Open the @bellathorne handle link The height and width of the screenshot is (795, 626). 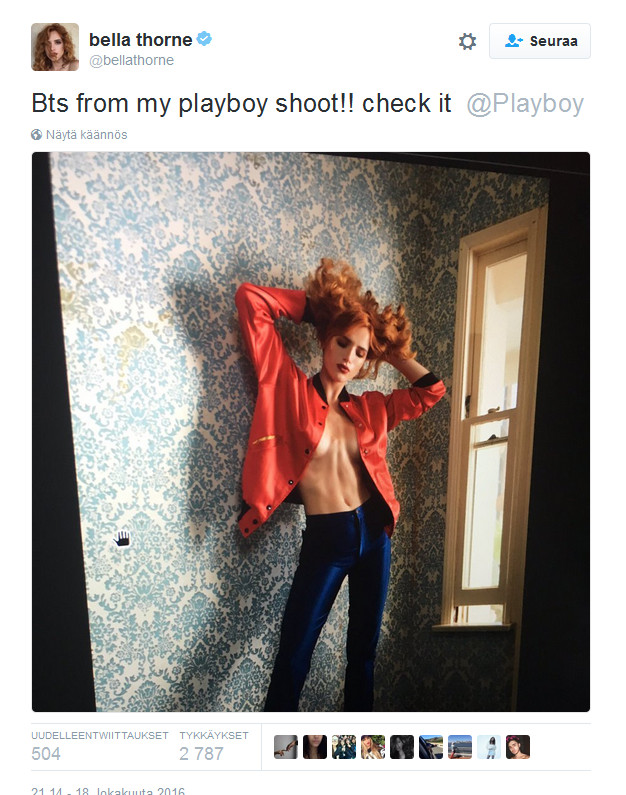(x=131, y=60)
